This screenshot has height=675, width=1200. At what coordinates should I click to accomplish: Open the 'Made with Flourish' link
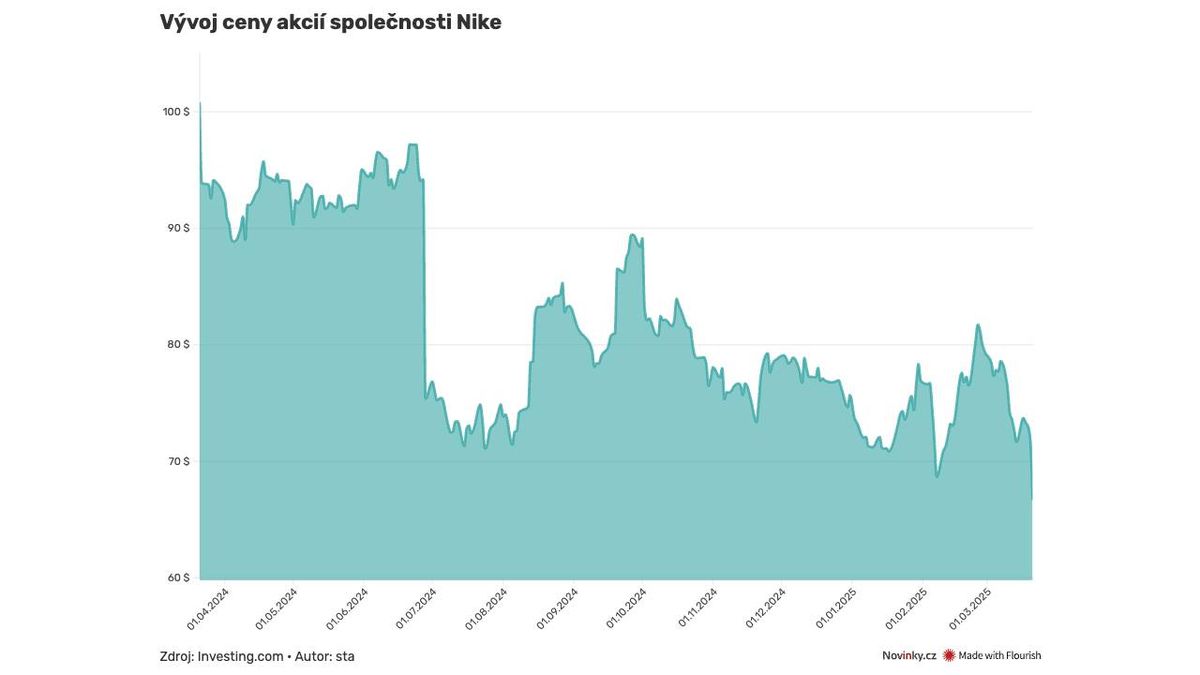pos(999,656)
